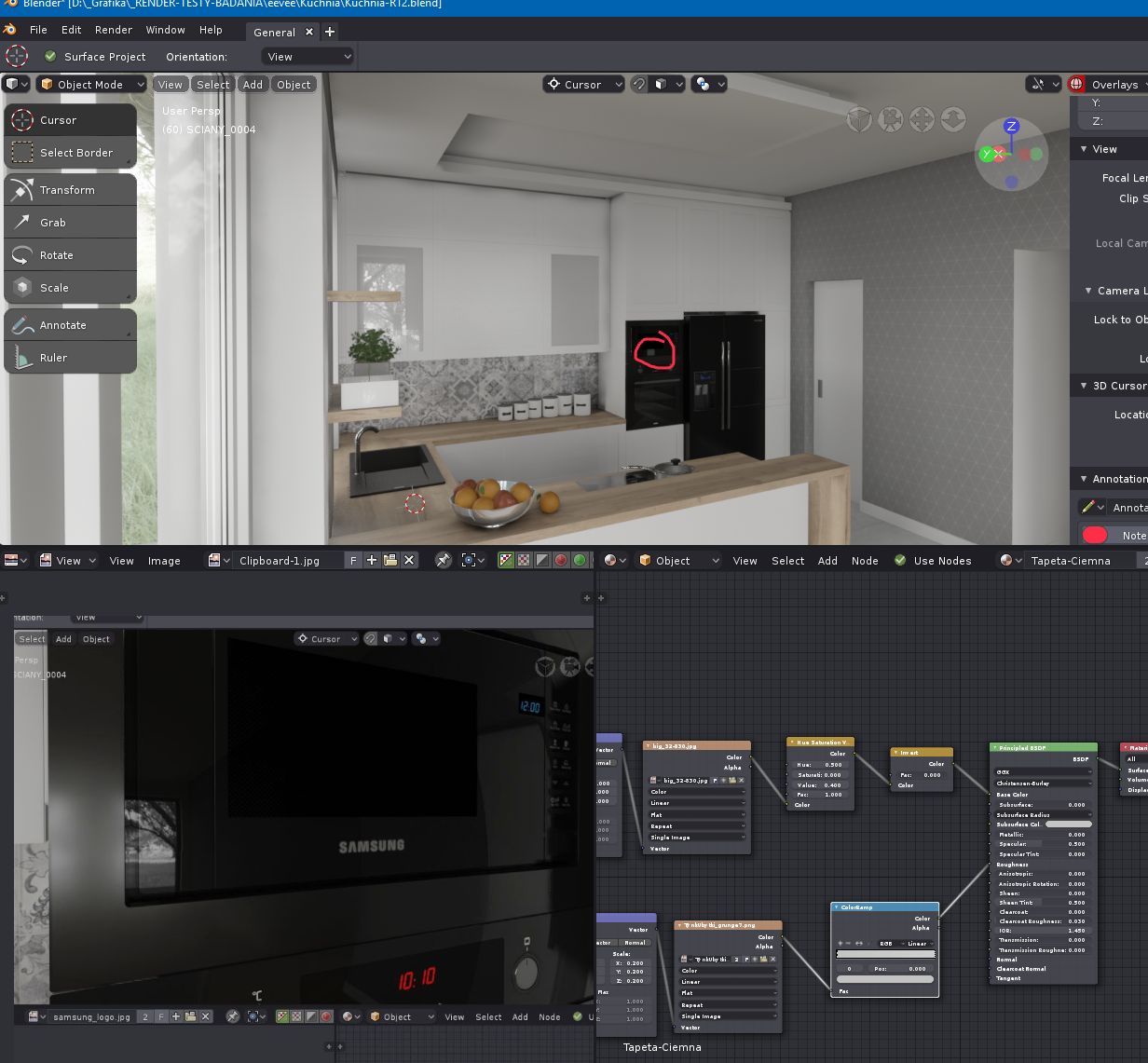The image size is (1148, 1063).
Task: Toggle fake user F for Clipboard-1.jpg
Action: [x=353, y=560]
